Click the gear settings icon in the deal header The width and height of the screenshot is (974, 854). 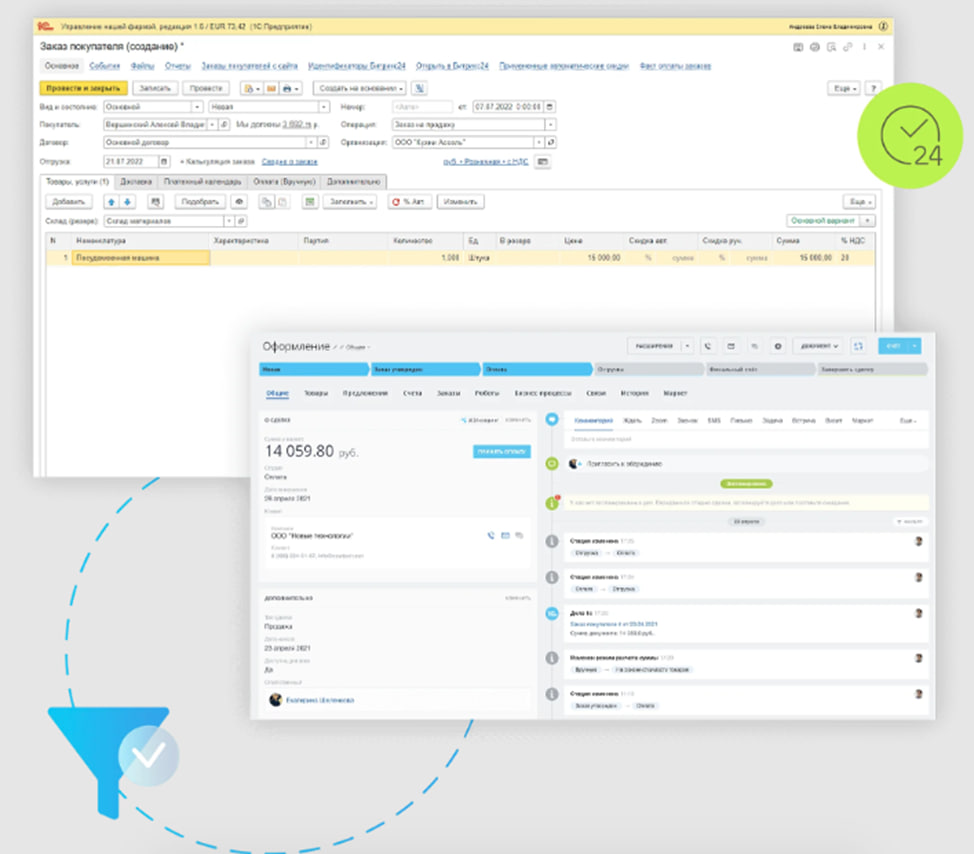tap(777, 346)
